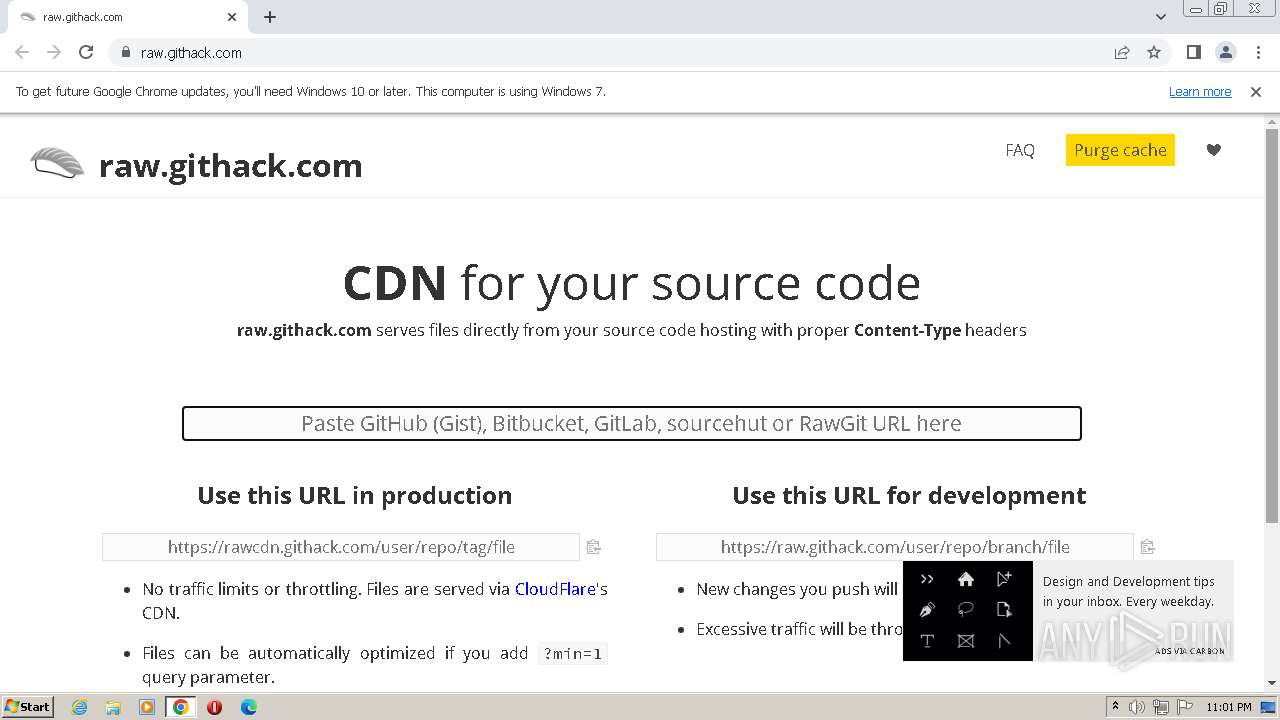Select the development raw.githack.com URL field
Viewport: 1280px width, 720px height.
[895, 547]
